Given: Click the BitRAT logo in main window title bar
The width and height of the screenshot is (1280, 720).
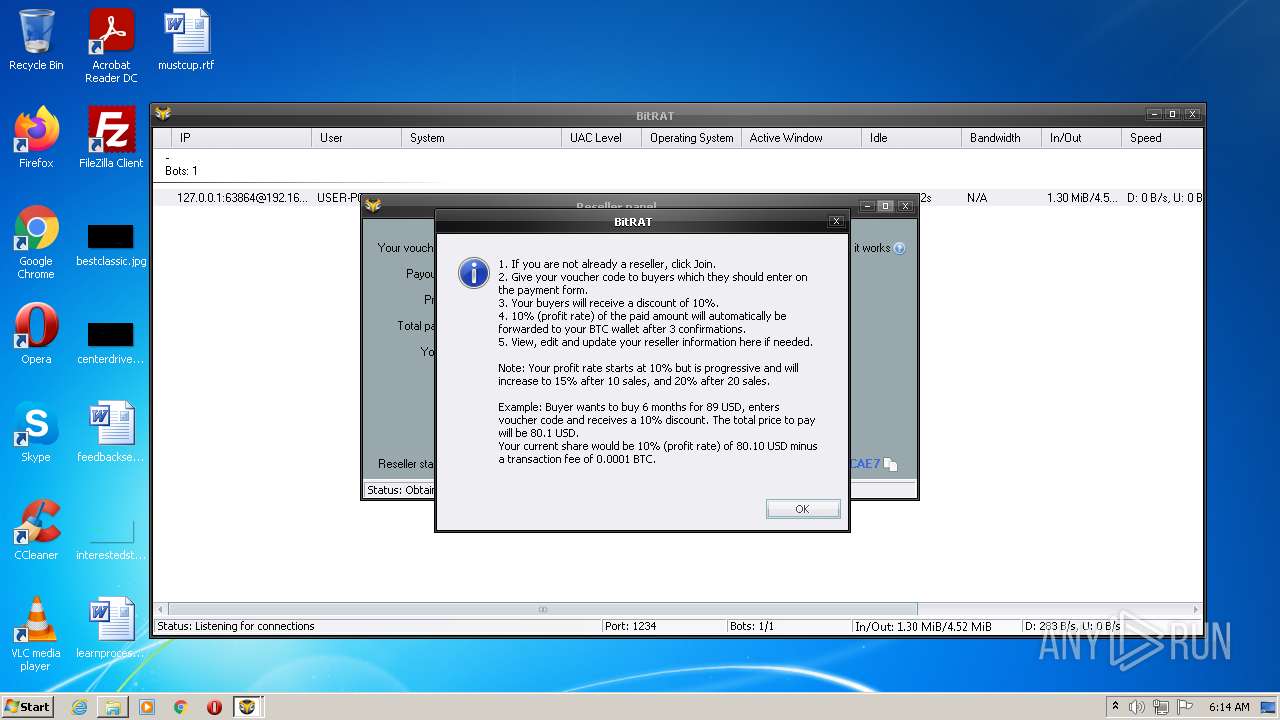Looking at the screenshot, I should pos(163,114).
